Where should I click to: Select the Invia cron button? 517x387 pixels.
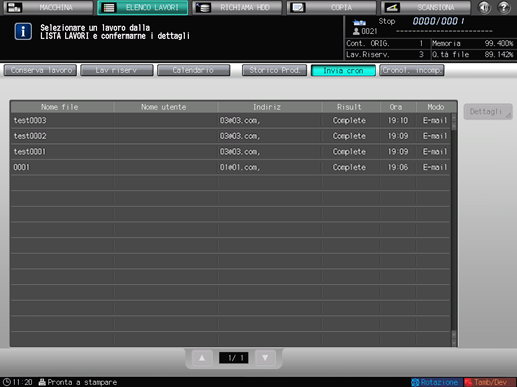(343, 70)
